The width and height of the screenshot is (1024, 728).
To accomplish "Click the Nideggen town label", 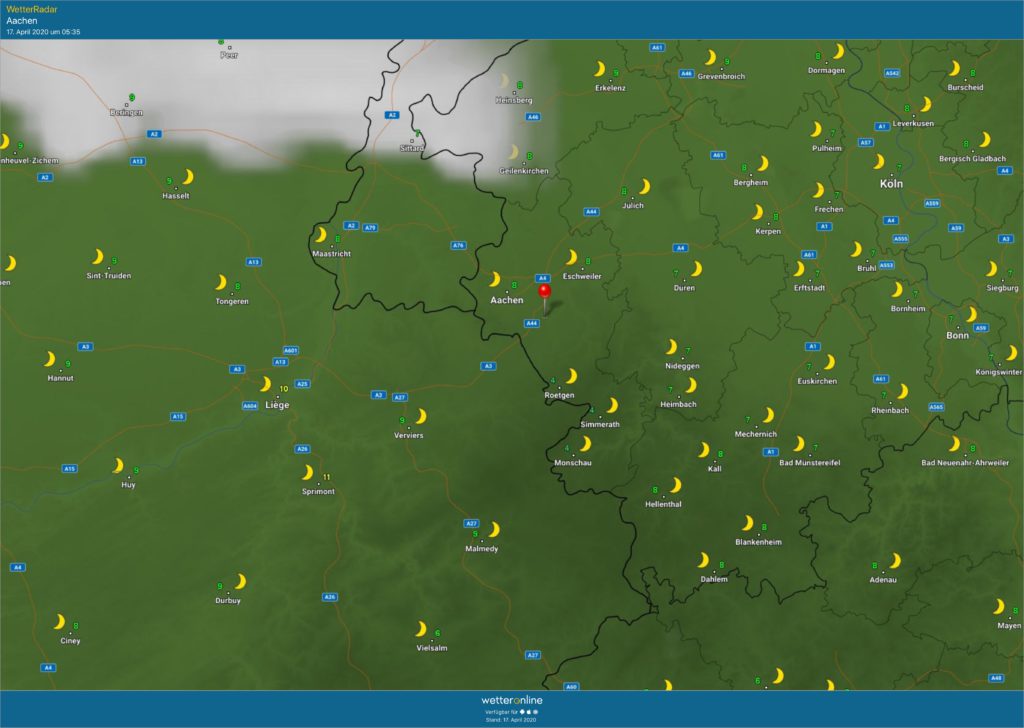I will tap(682, 366).
